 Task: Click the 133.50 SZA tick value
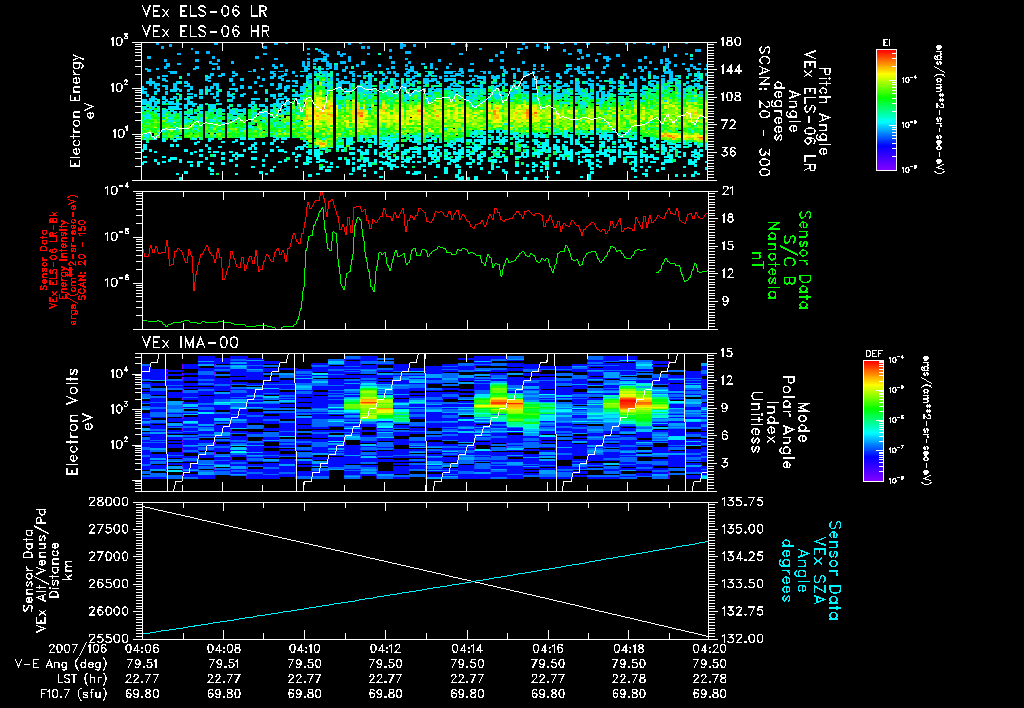[743, 584]
